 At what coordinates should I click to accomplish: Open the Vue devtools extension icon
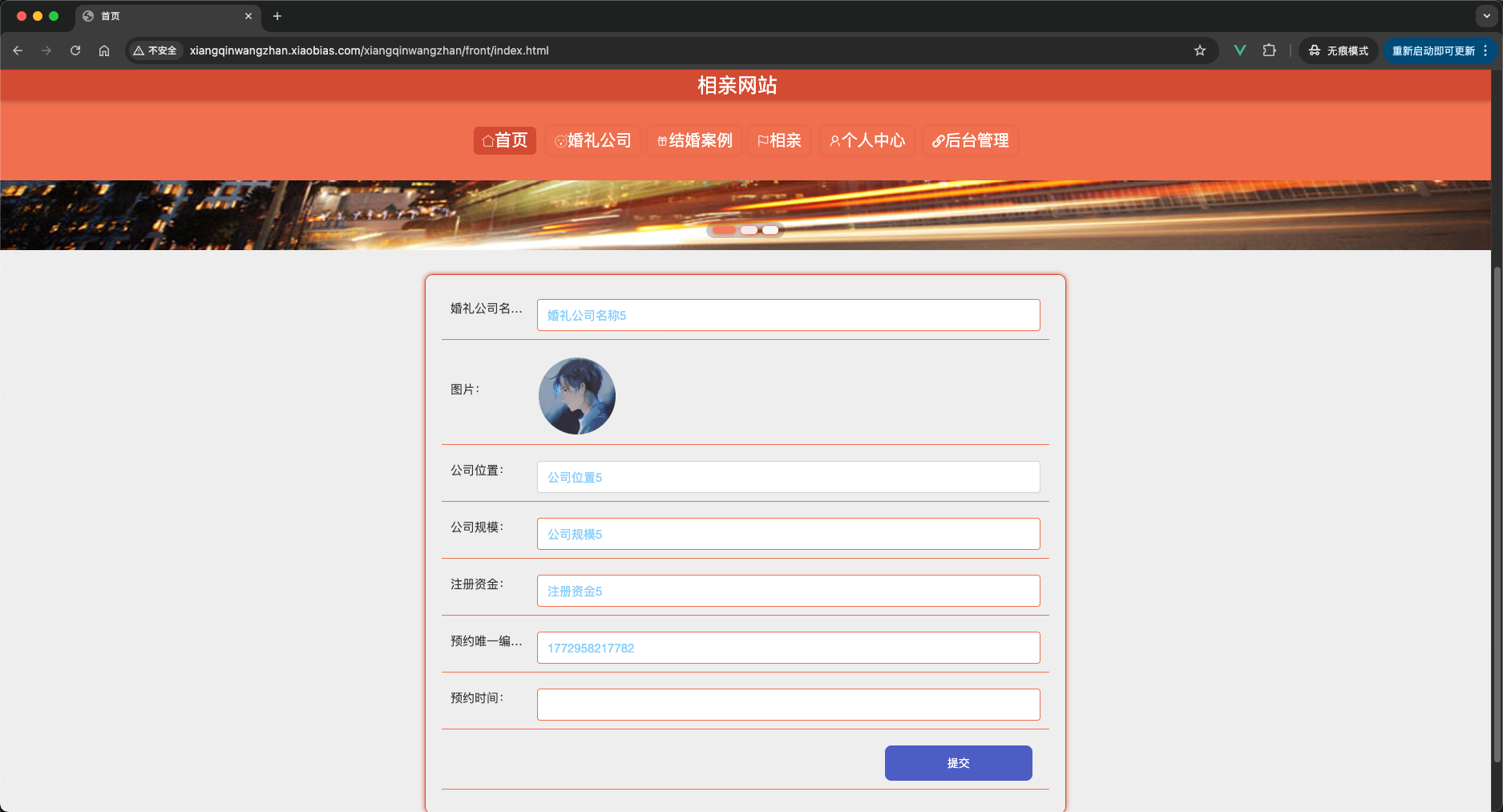point(1240,50)
